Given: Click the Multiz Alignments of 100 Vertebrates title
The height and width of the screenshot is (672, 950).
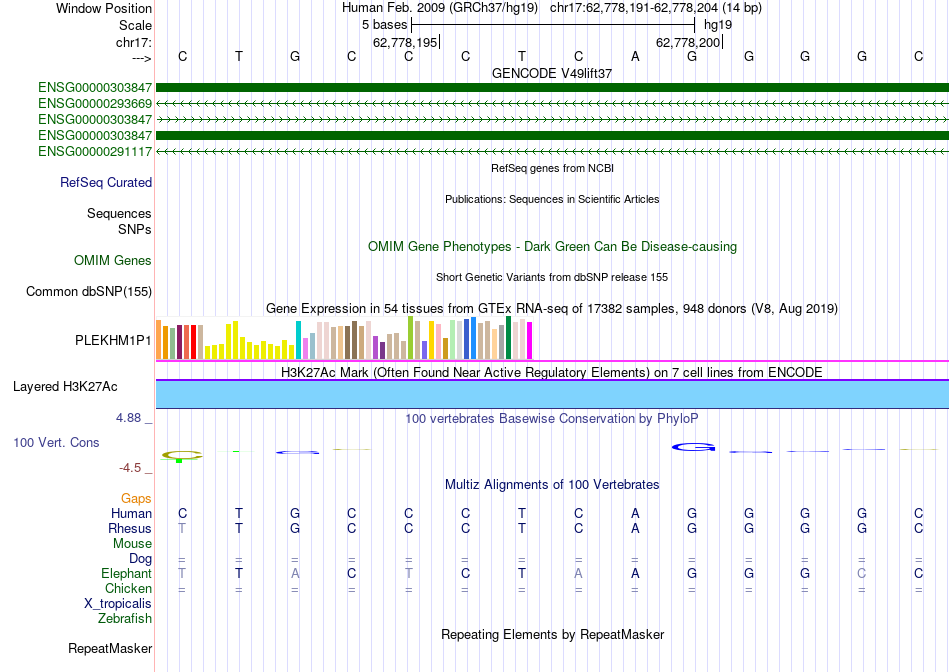Looking at the screenshot, I should (x=552, y=485).
